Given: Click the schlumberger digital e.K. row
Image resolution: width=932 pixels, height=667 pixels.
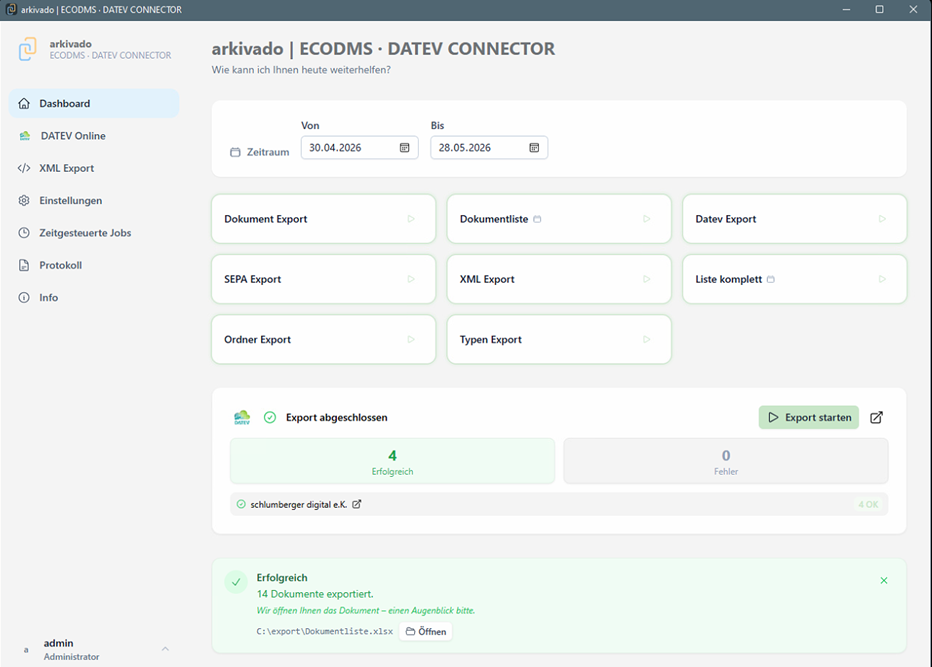Looking at the screenshot, I should [559, 504].
